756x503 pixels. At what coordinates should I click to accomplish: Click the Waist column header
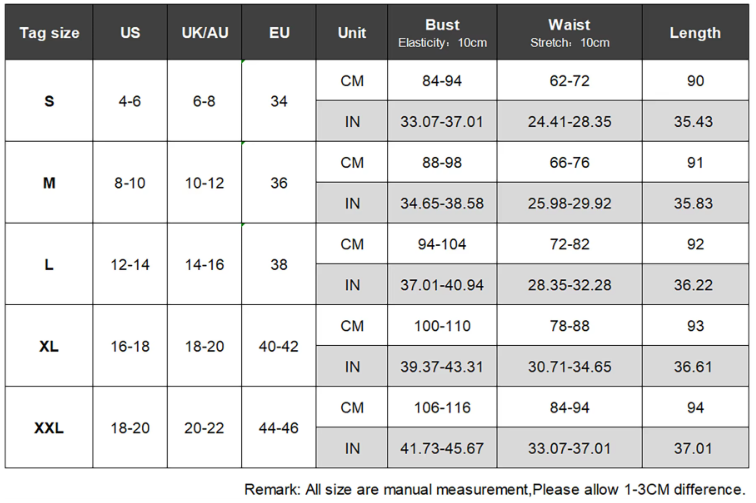[569, 33]
